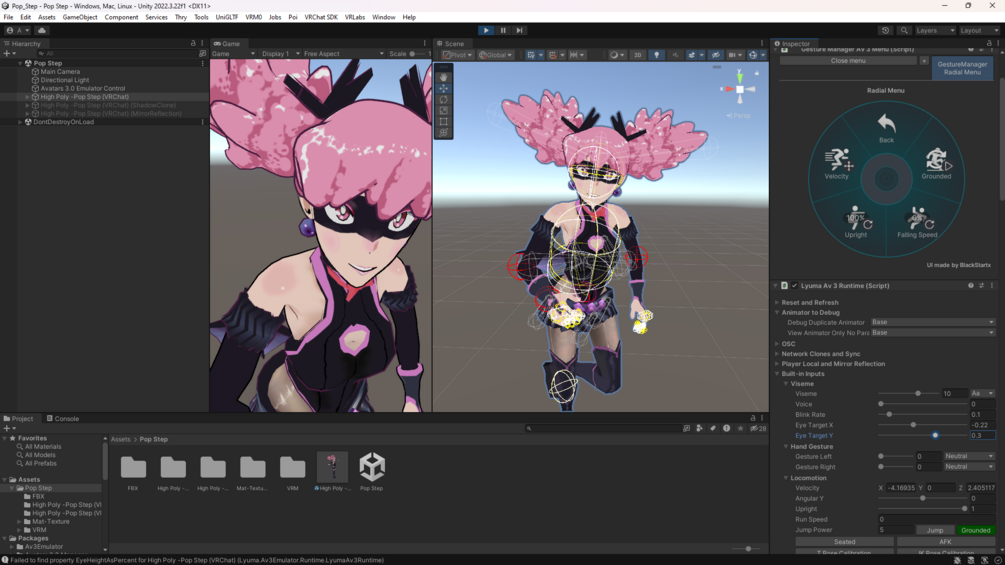Click the Grounded radial menu option

coord(936,164)
